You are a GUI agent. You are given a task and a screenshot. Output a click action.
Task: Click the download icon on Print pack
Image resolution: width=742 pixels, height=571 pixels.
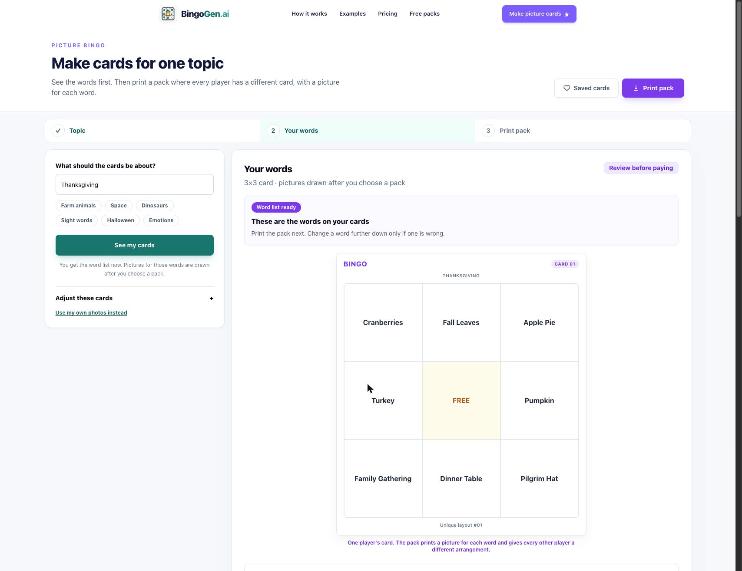(x=636, y=88)
